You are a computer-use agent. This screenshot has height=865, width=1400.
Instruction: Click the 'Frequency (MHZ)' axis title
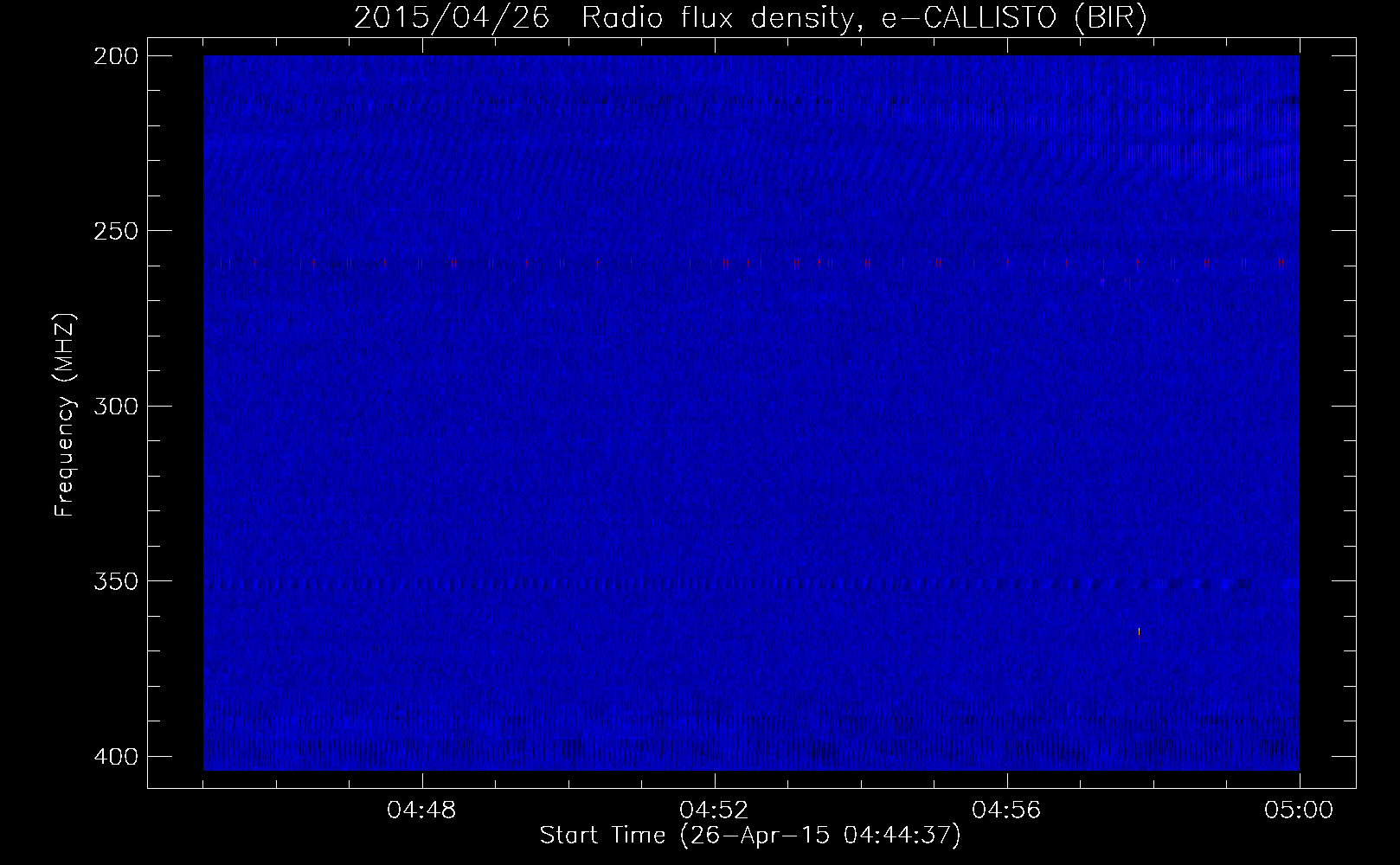click(65, 414)
